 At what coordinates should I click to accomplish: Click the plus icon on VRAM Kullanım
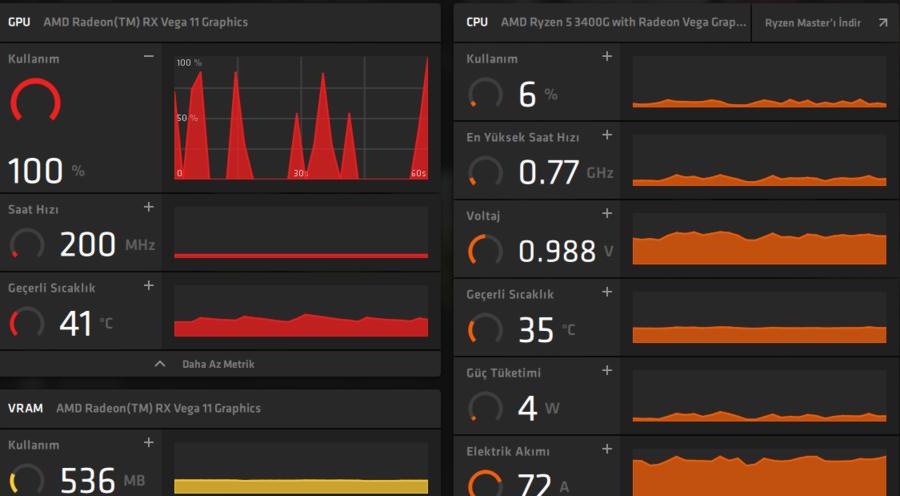[x=149, y=442]
